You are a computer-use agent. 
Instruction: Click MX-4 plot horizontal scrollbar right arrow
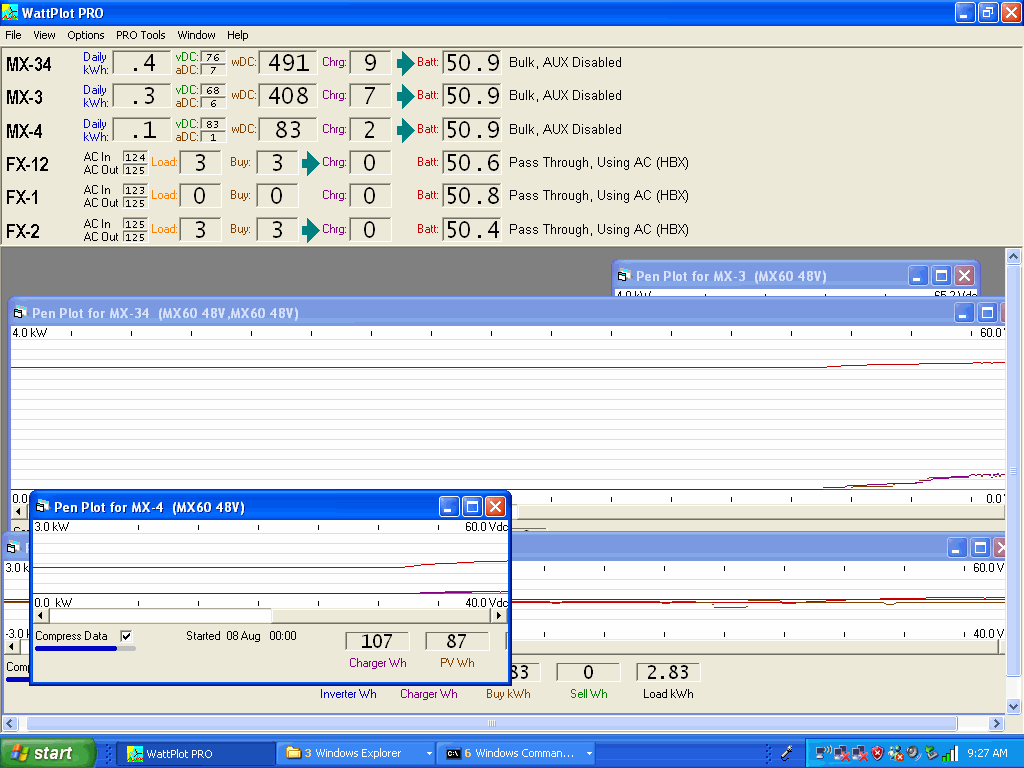pos(499,615)
